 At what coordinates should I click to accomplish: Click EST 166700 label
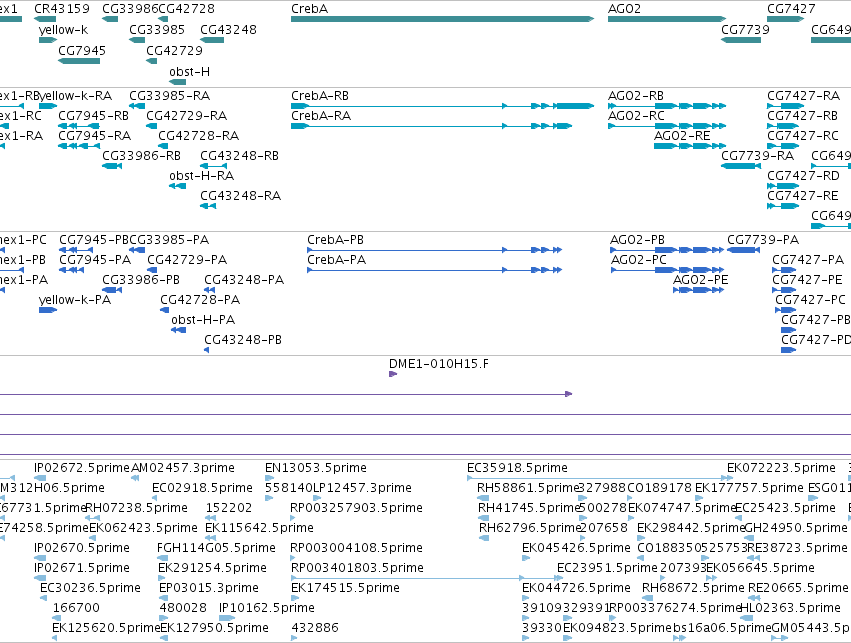[x=76, y=608]
